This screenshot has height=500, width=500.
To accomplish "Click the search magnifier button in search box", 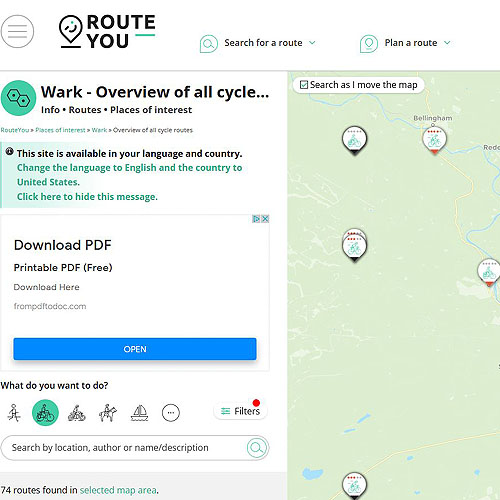I will [257, 448].
